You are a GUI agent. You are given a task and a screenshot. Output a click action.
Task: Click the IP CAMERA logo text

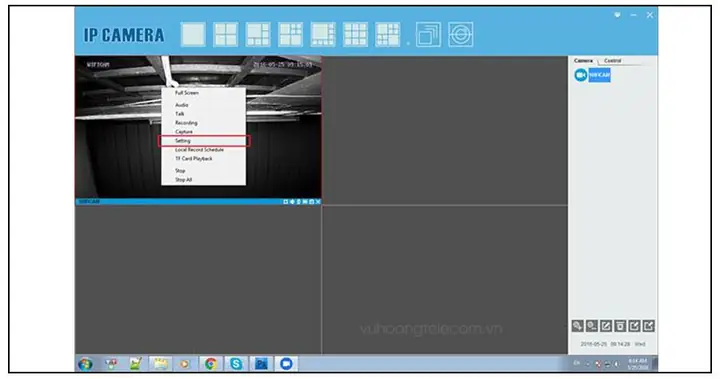pyautogui.click(x=124, y=35)
